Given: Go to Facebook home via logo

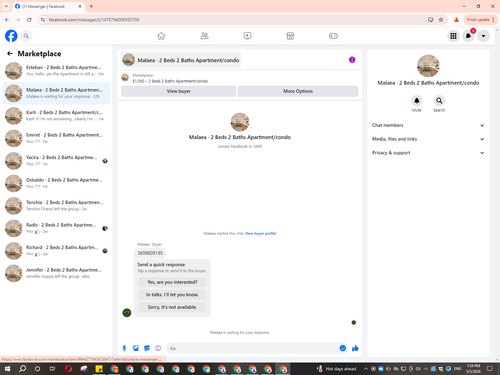Looking at the screenshot, I should click(x=11, y=36).
